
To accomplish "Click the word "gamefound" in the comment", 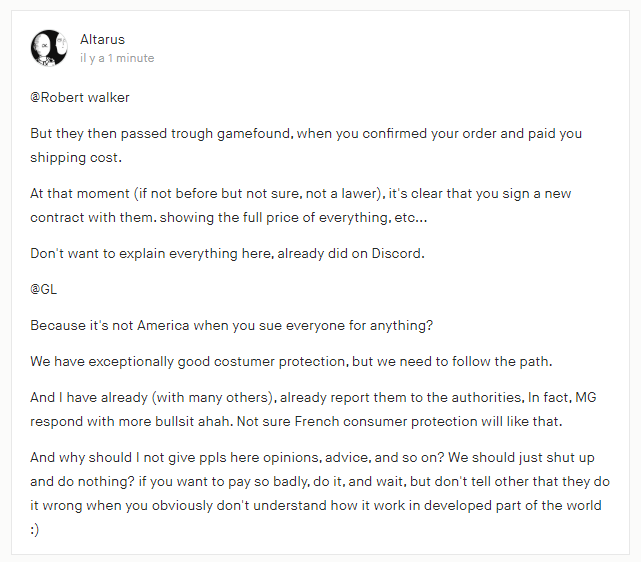I will [253, 134].
